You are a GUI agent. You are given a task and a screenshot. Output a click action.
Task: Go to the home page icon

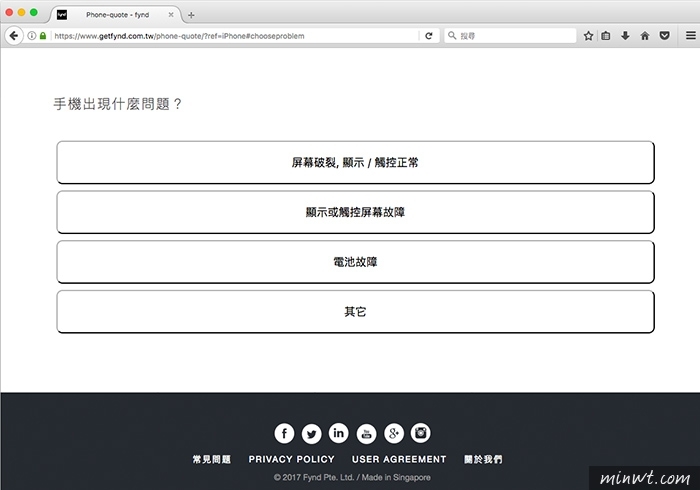(x=645, y=36)
